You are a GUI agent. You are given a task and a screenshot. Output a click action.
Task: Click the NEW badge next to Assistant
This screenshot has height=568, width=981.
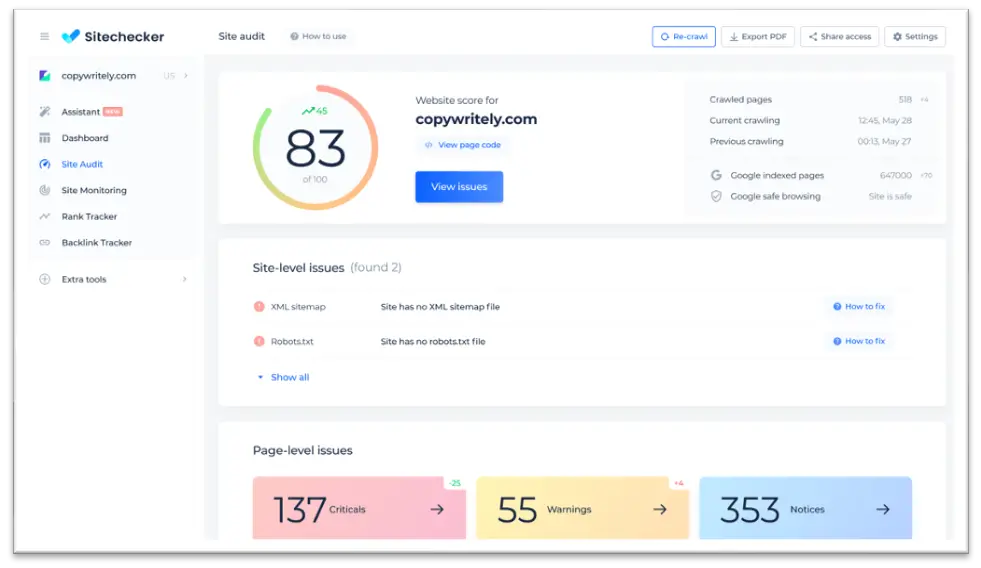pyautogui.click(x=113, y=111)
